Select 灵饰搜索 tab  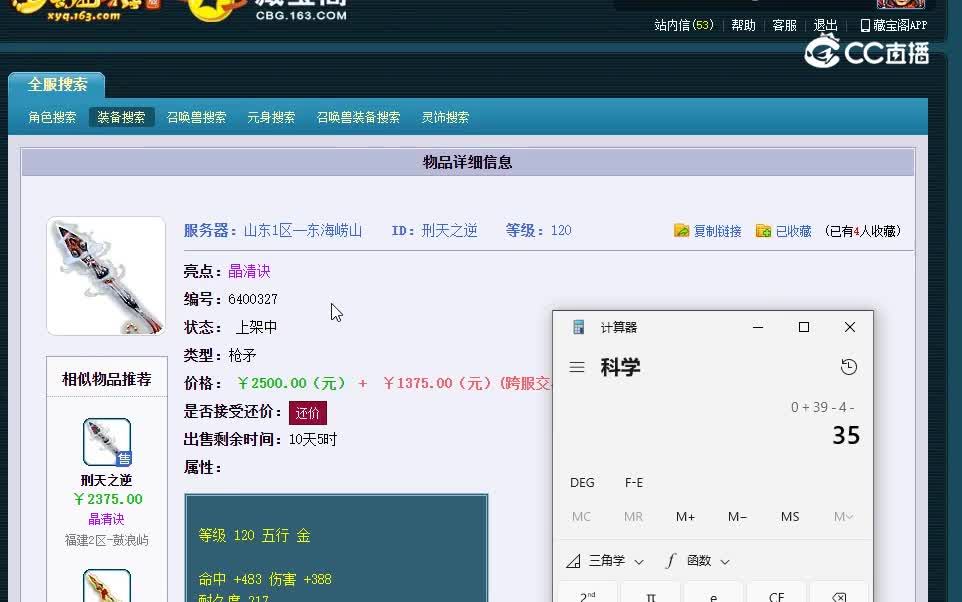(x=445, y=117)
